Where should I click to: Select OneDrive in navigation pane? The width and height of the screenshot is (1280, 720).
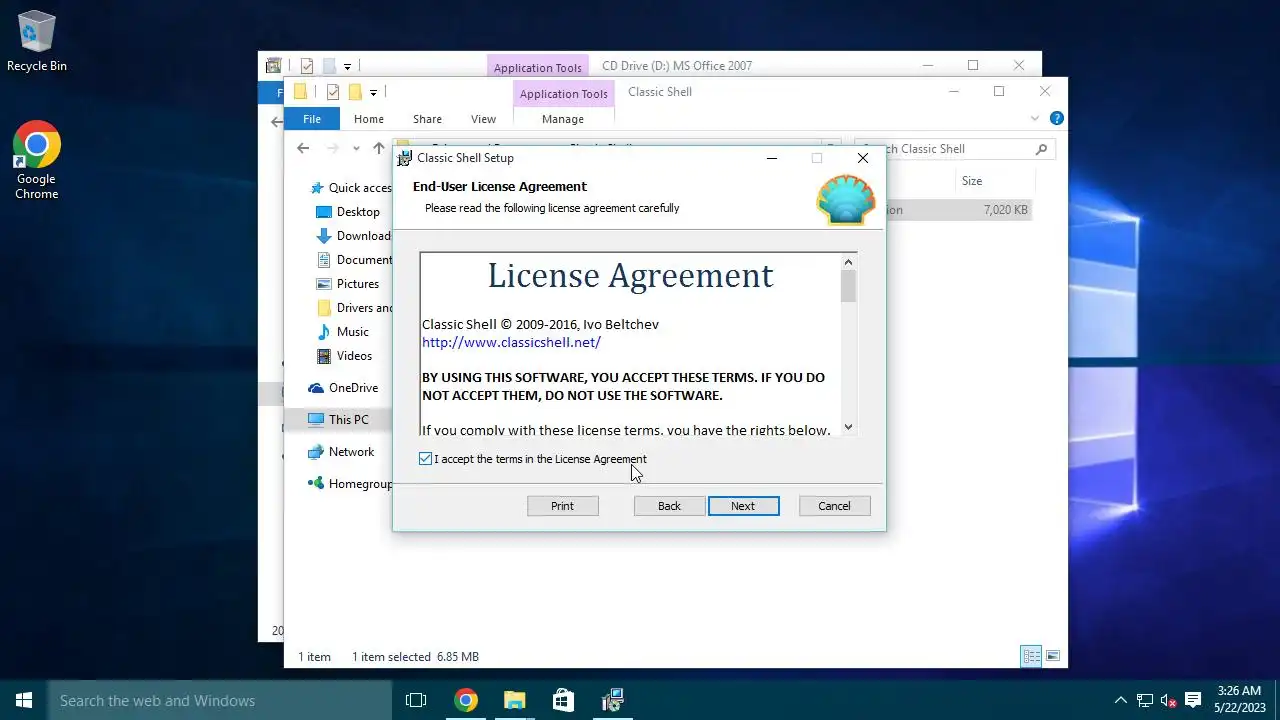(343, 388)
